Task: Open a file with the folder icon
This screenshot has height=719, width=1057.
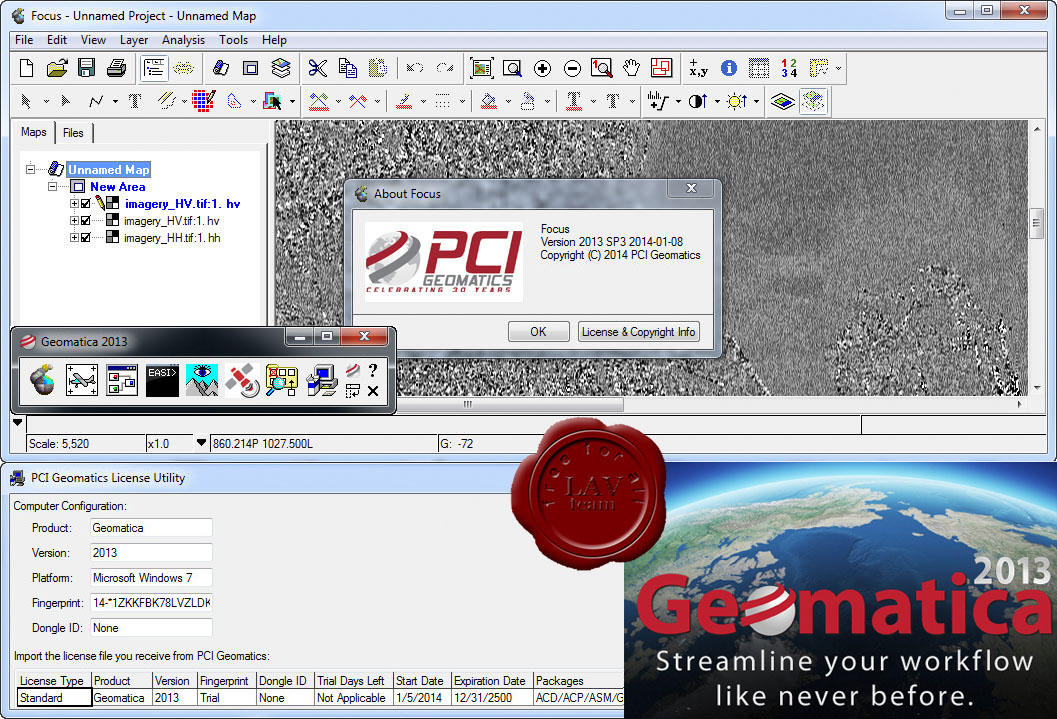Action: point(57,68)
